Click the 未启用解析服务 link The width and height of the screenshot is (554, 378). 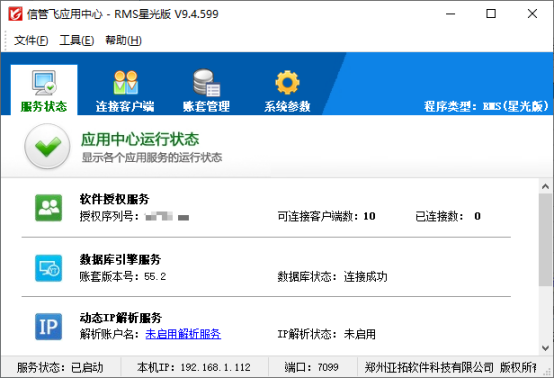click(x=183, y=334)
